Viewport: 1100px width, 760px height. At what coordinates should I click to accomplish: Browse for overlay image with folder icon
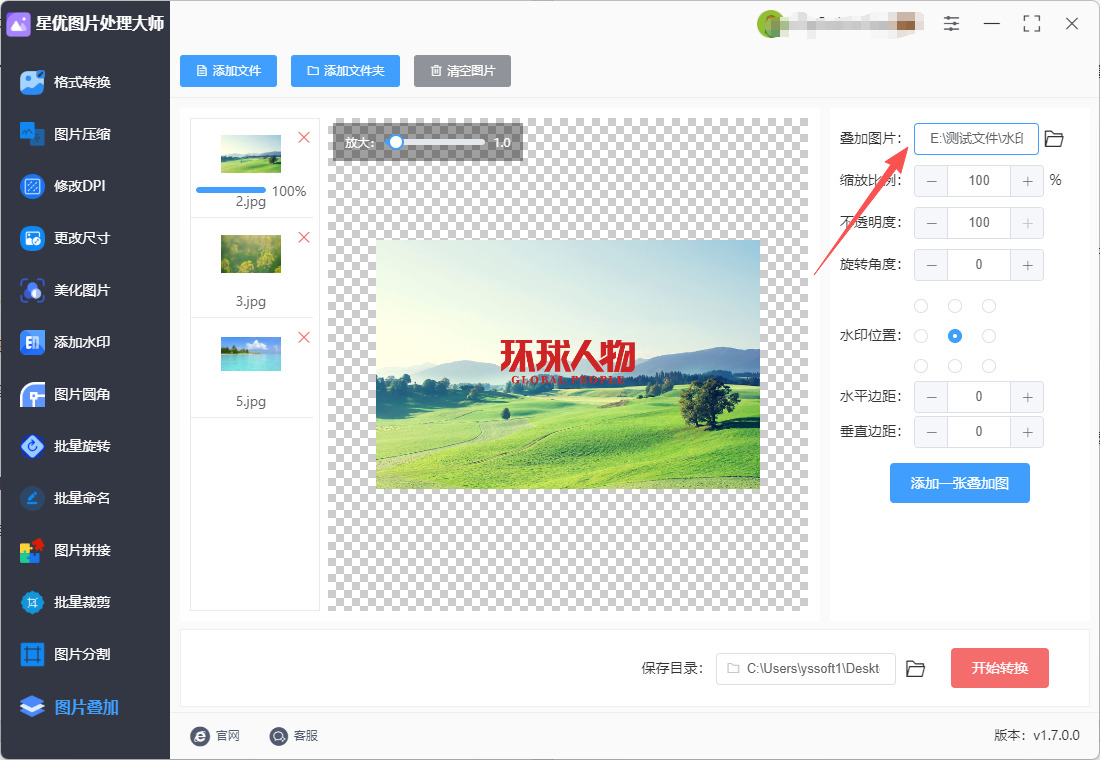coord(1054,139)
